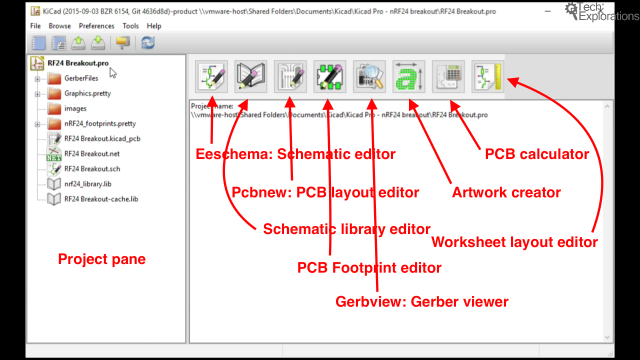Expand the GerberFiles folder node
This screenshot has width=640, height=360.
click(x=37, y=79)
